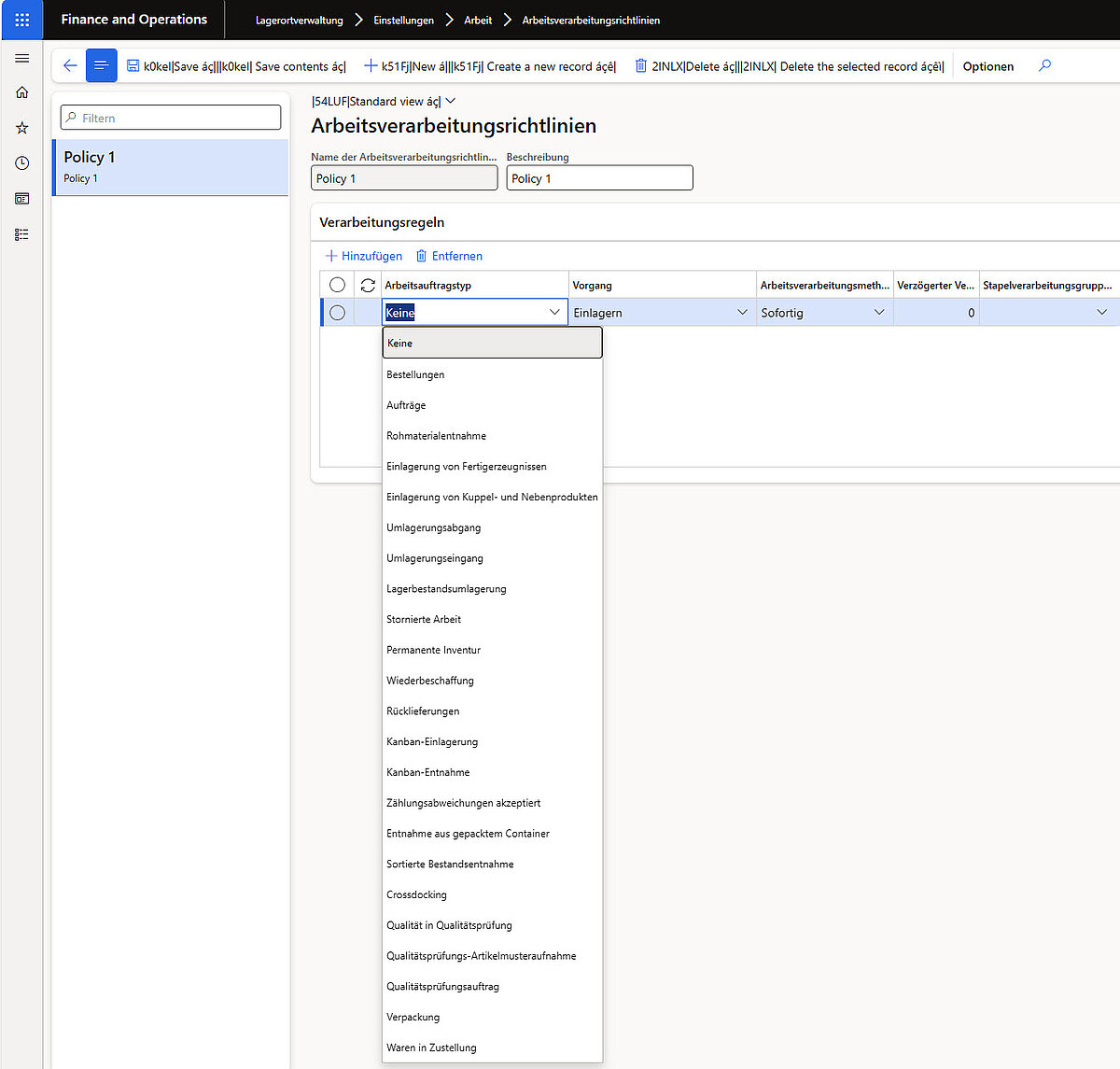Click the refresh icon in grid header
Viewport: 1120px width, 1069px height.
pos(368,285)
